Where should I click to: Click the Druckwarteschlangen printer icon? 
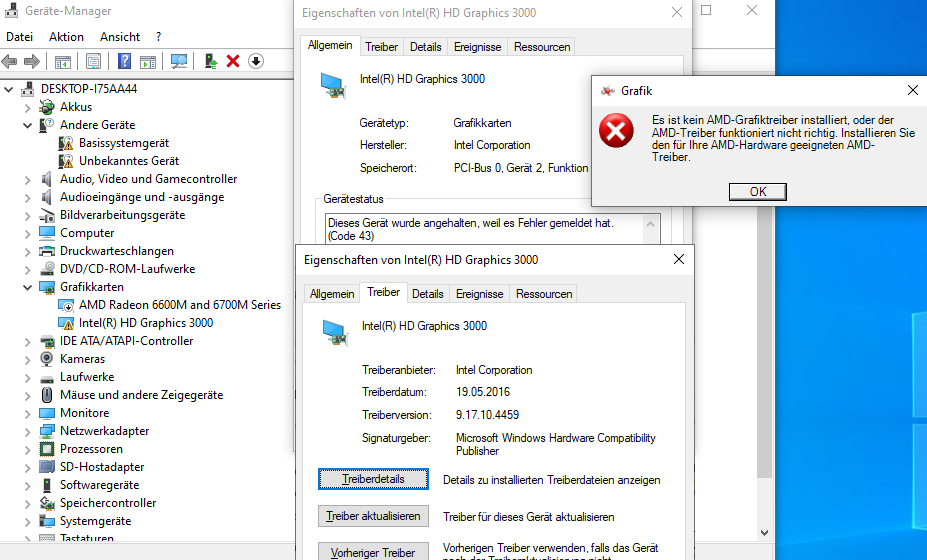point(47,251)
